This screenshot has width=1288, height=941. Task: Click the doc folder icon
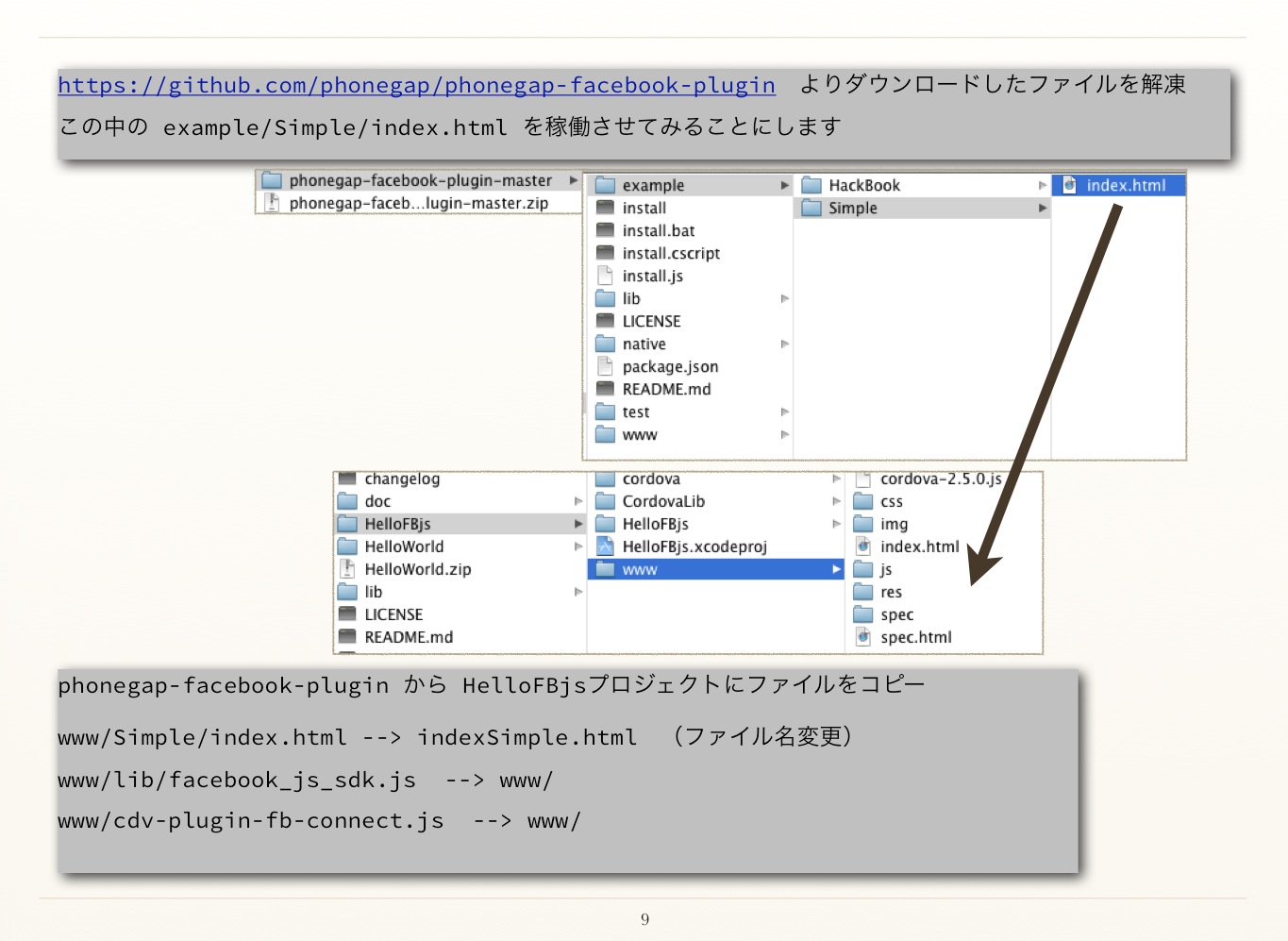click(347, 501)
